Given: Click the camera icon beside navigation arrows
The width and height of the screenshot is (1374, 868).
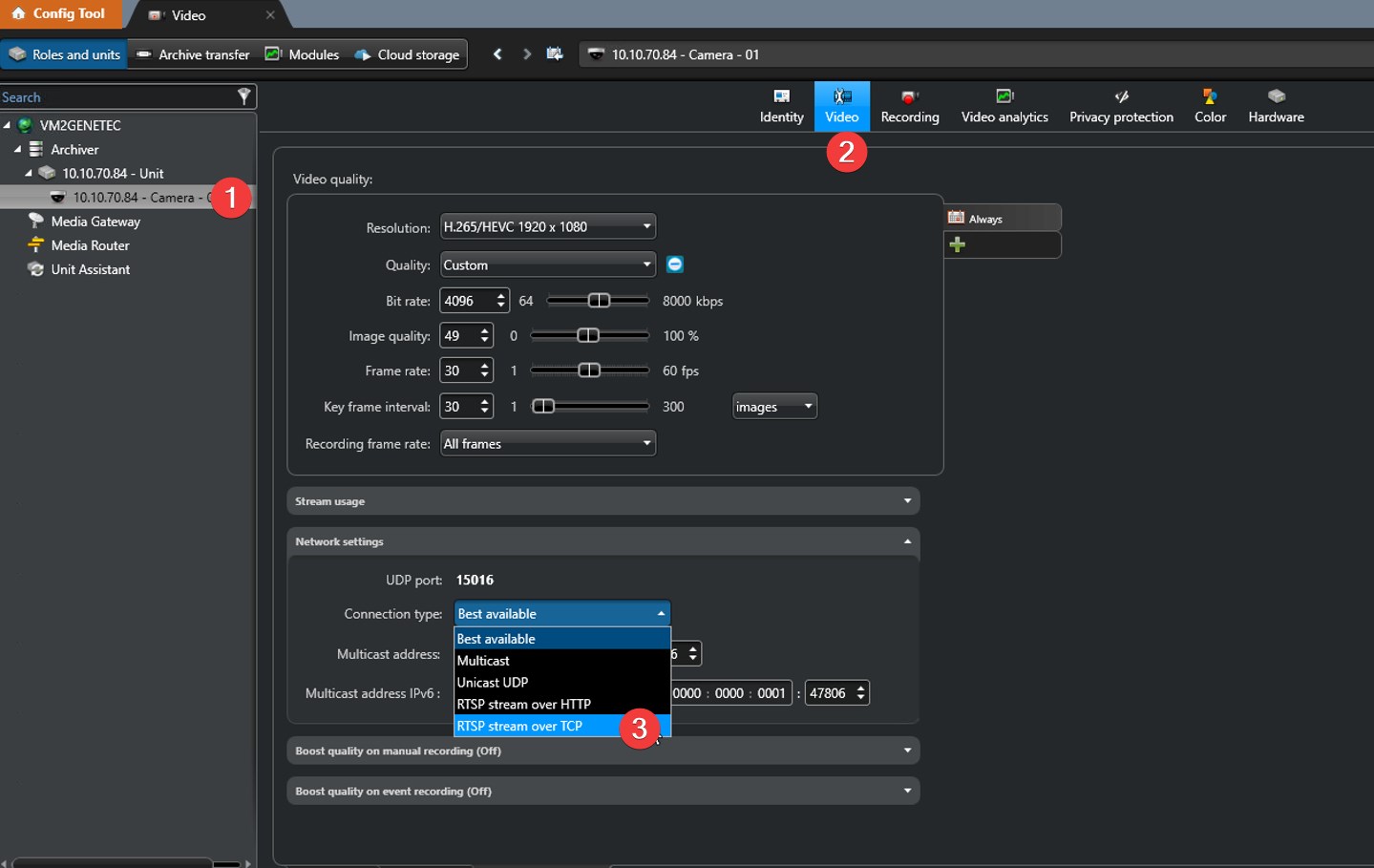Looking at the screenshot, I should [x=555, y=54].
